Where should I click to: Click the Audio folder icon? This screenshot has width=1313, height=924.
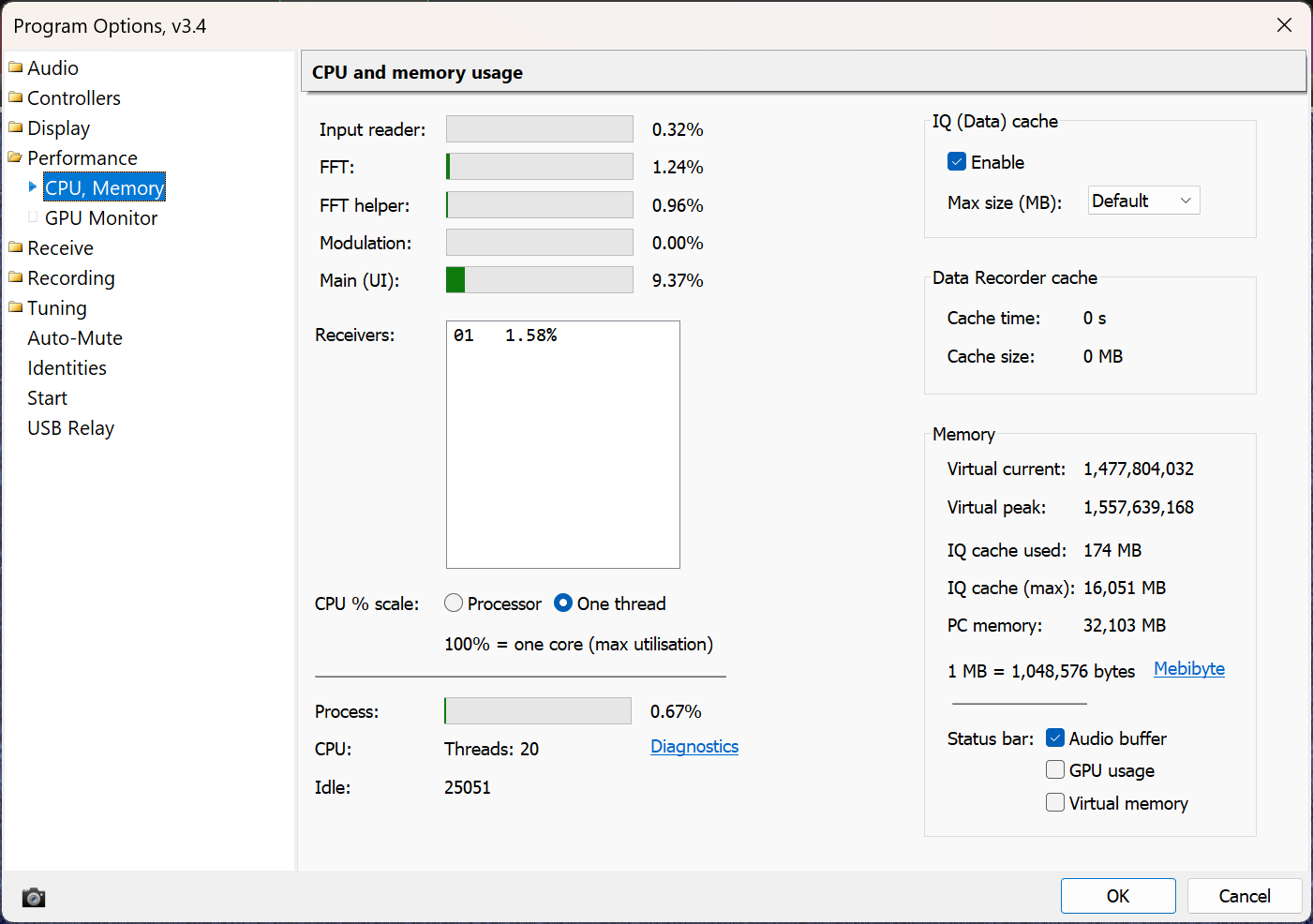[15, 67]
